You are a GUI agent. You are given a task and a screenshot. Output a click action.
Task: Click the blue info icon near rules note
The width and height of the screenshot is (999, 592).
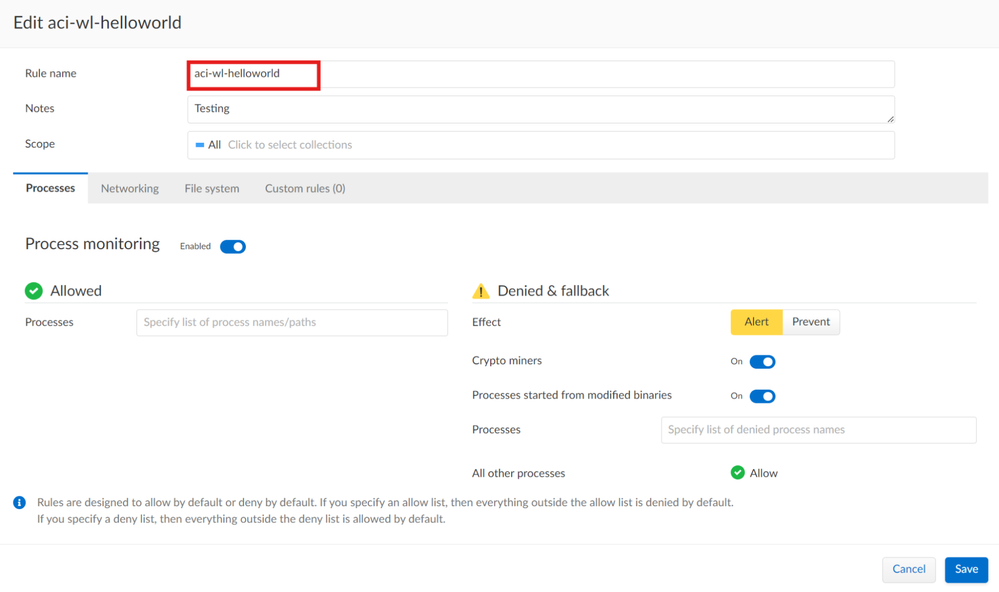(x=19, y=502)
